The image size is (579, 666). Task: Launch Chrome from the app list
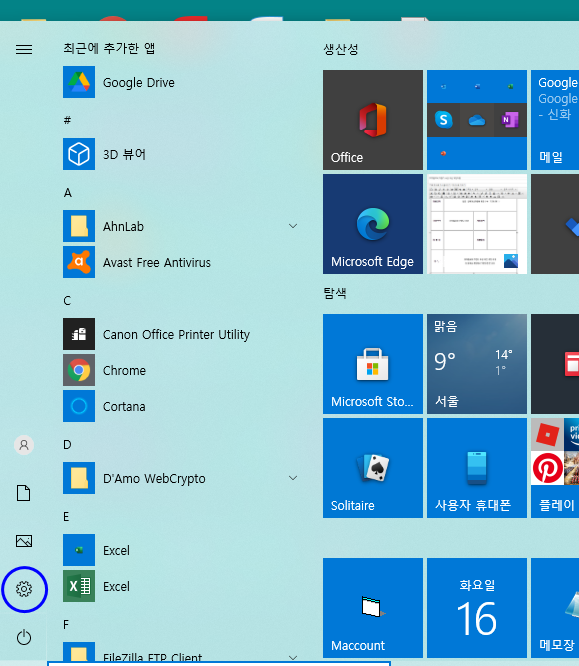coord(180,370)
